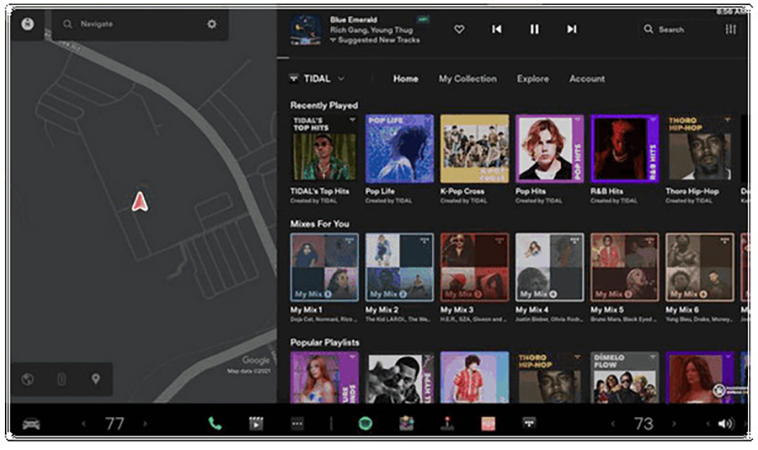758x450 pixels.
Task: Tap the location pin icon on map
Action: pyautogui.click(x=96, y=379)
